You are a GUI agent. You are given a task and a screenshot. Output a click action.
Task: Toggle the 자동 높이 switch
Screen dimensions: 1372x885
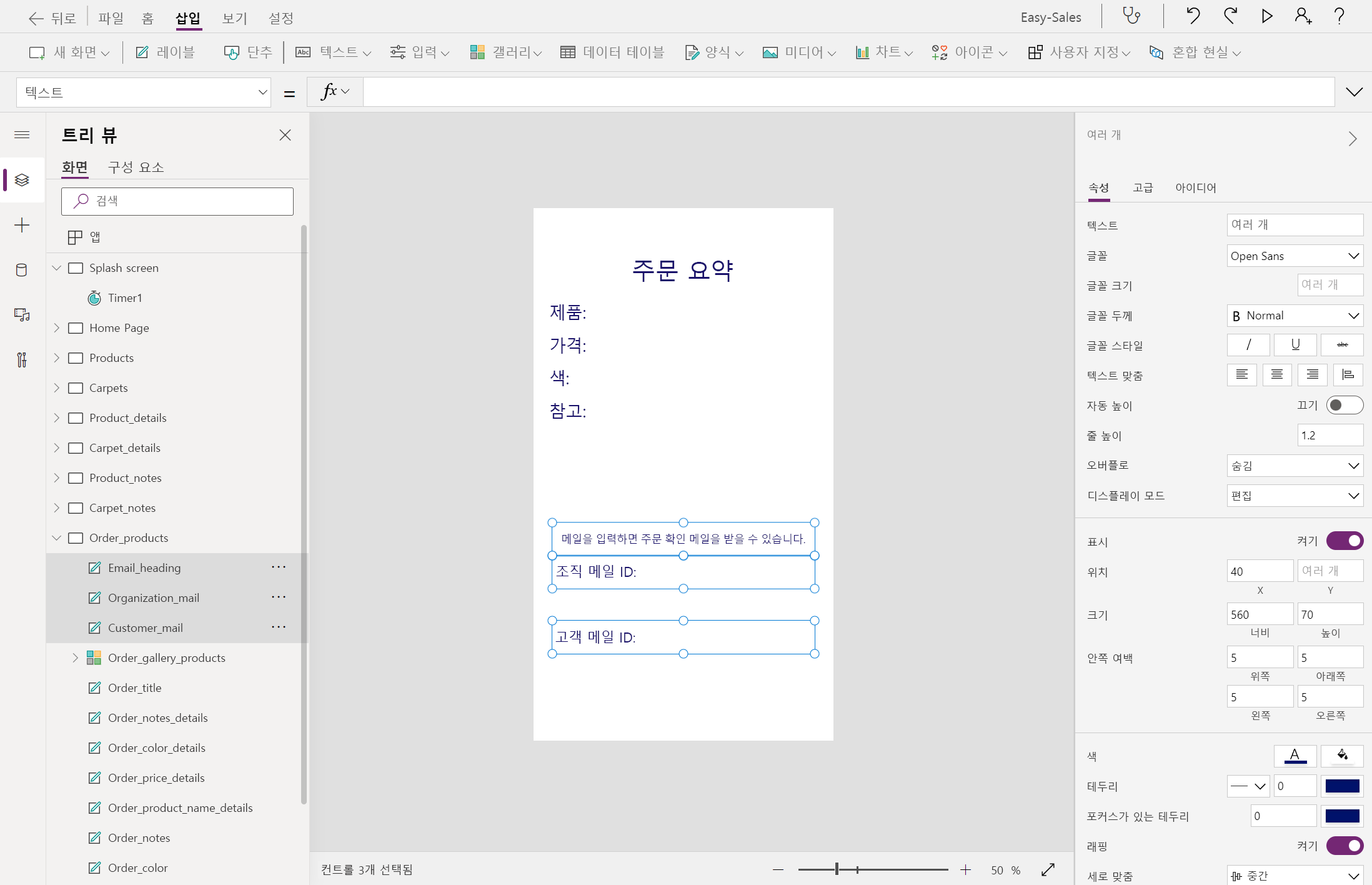[x=1344, y=405]
